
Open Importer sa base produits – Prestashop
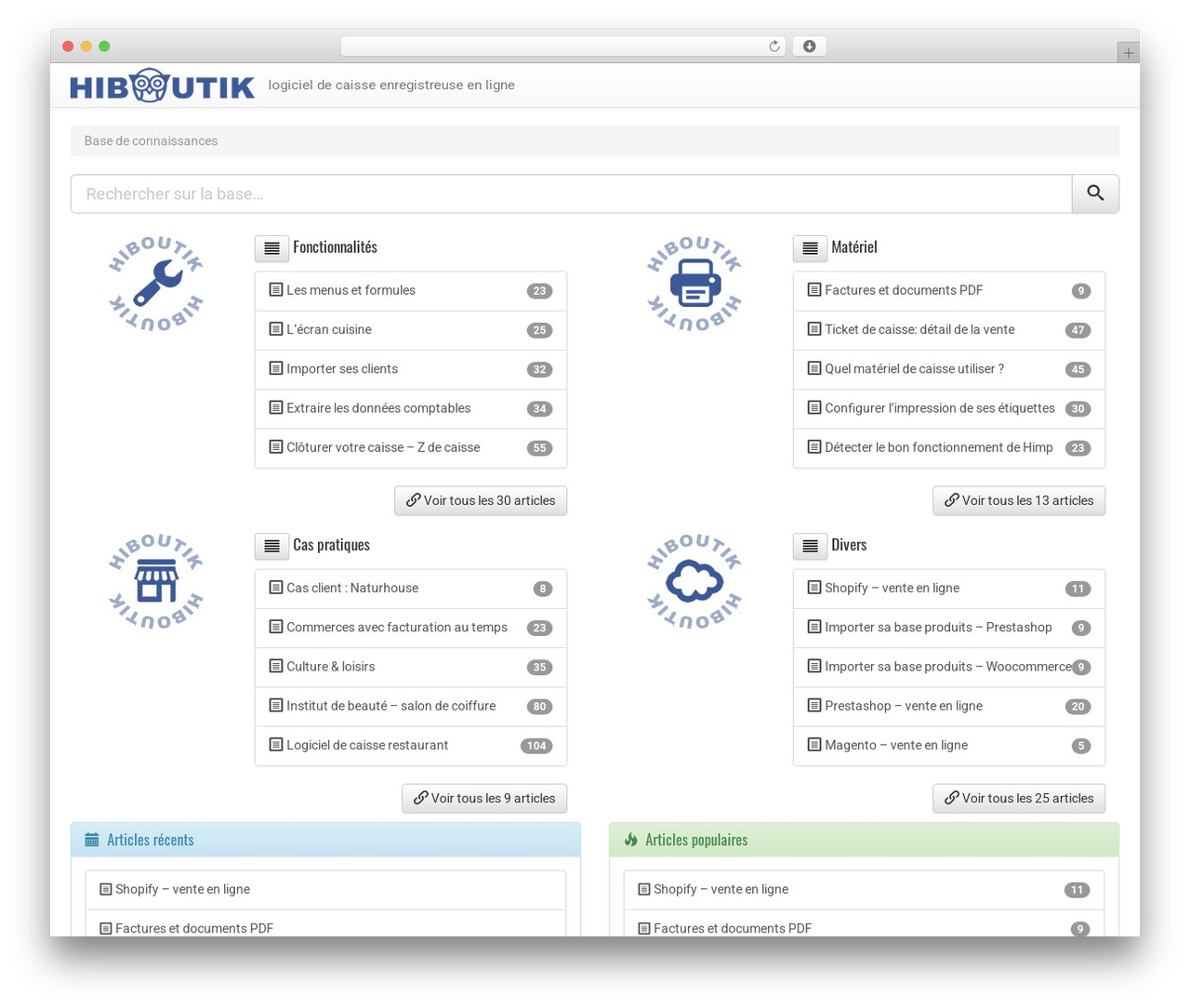[x=949, y=628]
